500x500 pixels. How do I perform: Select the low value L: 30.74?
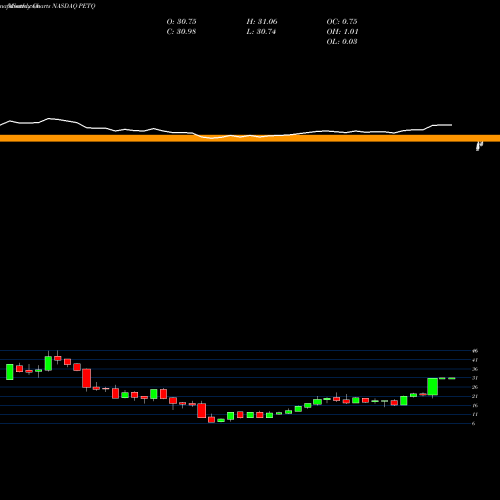[x=261, y=32]
